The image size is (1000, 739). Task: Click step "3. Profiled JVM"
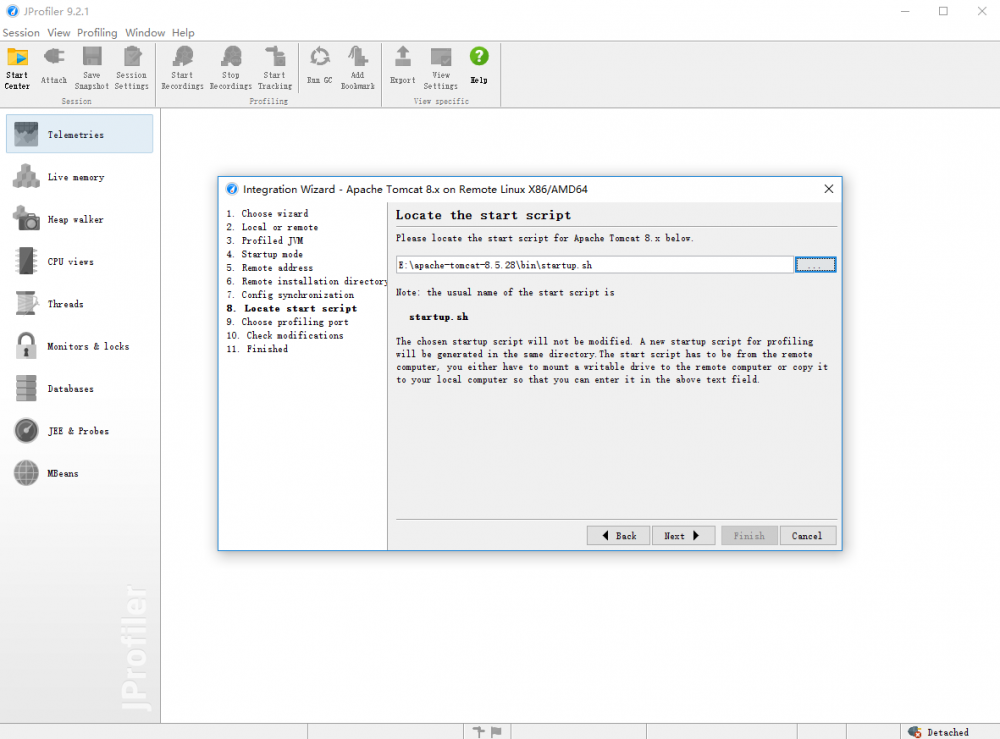click(x=265, y=240)
